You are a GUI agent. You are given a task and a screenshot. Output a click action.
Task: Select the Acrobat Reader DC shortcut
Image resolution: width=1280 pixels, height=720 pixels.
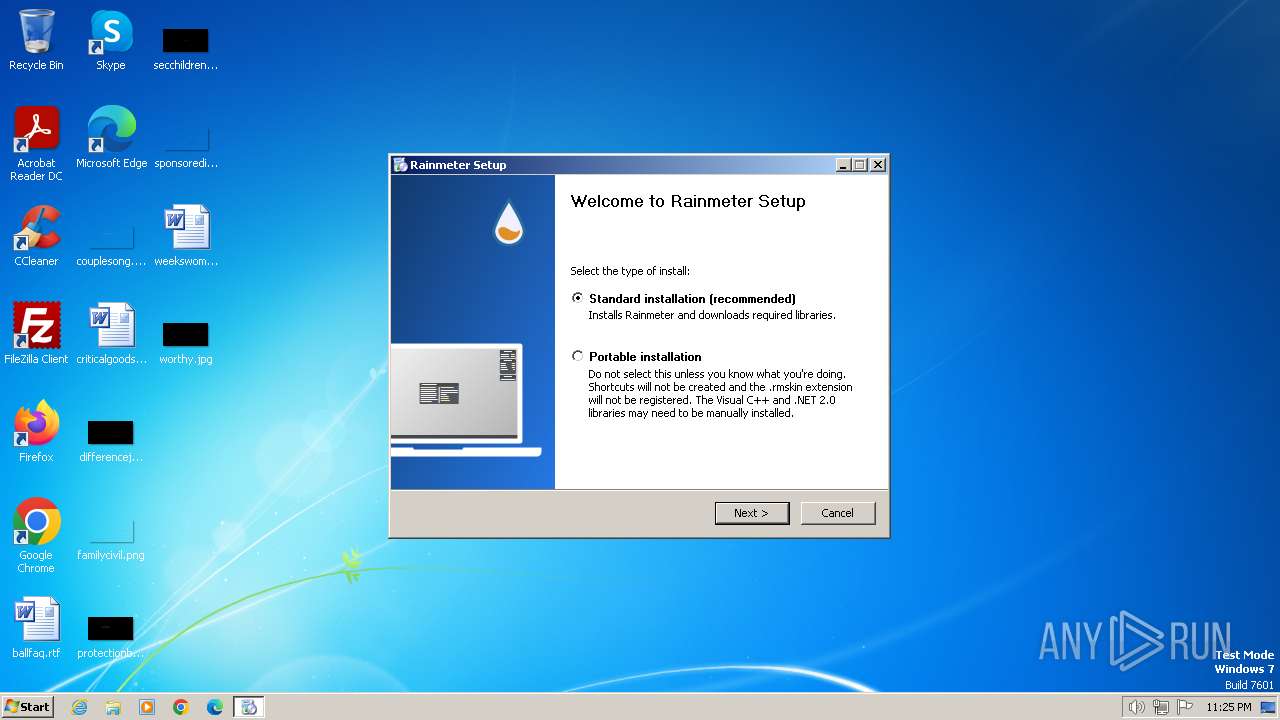tap(36, 144)
